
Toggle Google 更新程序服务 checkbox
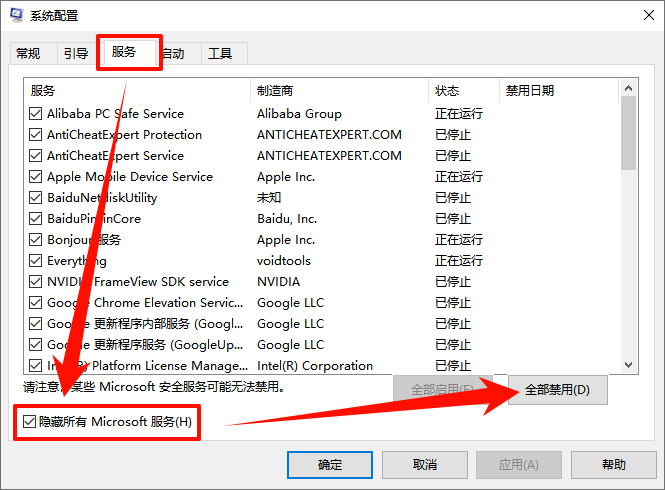click(36, 344)
